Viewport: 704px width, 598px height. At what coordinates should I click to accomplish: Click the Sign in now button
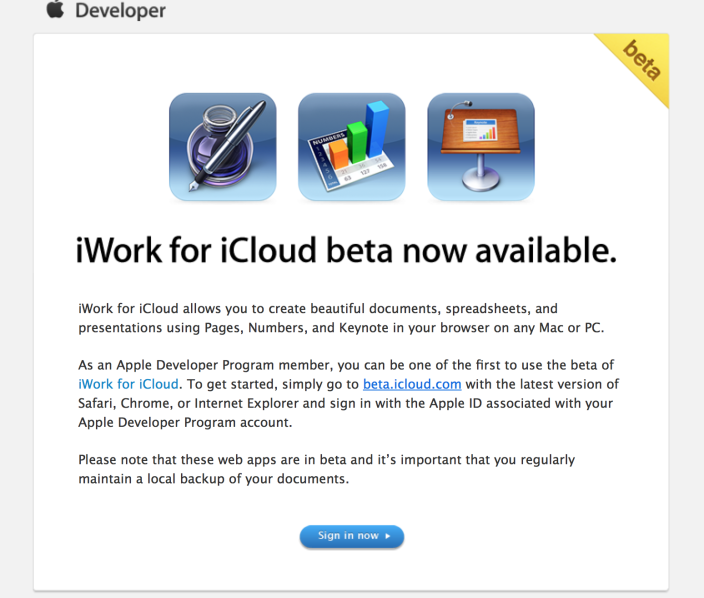coord(352,536)
